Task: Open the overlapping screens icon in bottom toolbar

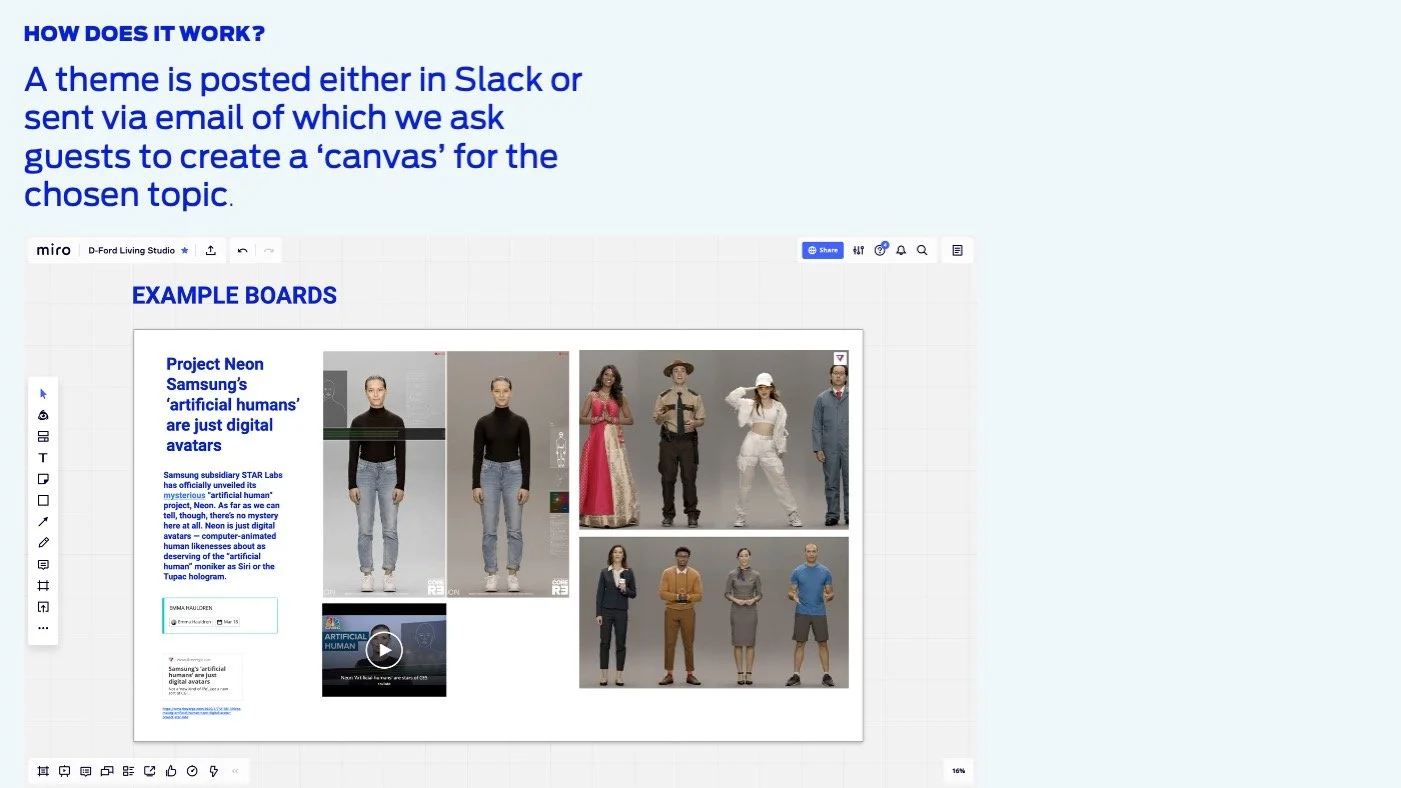Action: click(107, 771)
